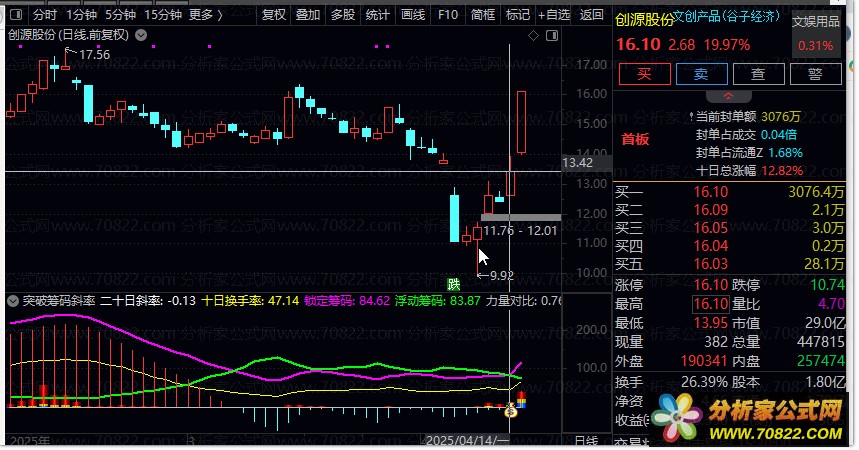Image resolution: width=859 pixels, height=450 pixels.
Task: Click the 突破筹码斜率 indicator name
Action: pos(59,301)
